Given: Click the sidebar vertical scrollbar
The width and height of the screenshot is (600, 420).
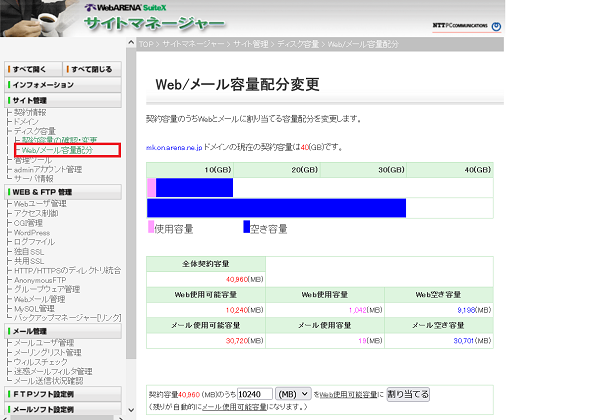Looking at the screenshot, I should (131, 200).
